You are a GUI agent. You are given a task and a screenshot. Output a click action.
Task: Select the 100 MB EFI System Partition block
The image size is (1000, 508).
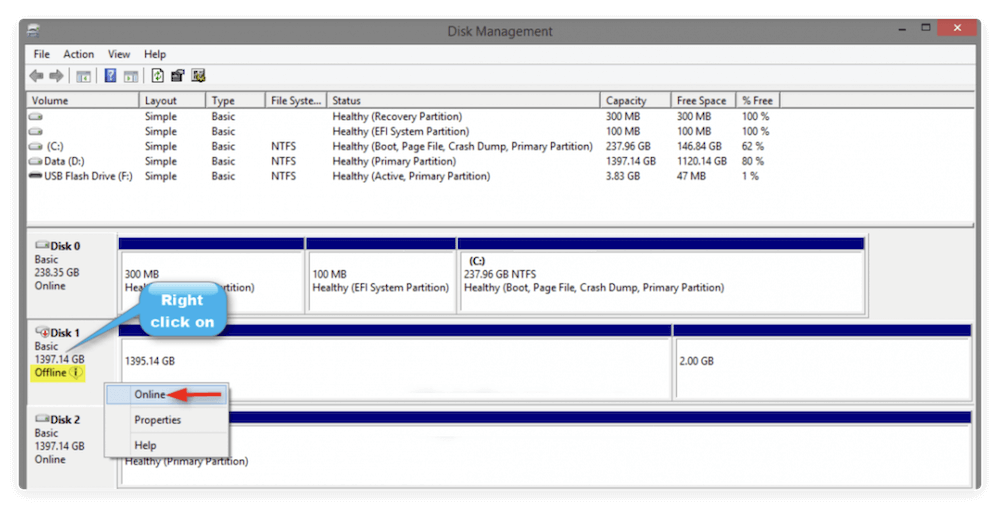pyautogui.click(x=381, y=275)
